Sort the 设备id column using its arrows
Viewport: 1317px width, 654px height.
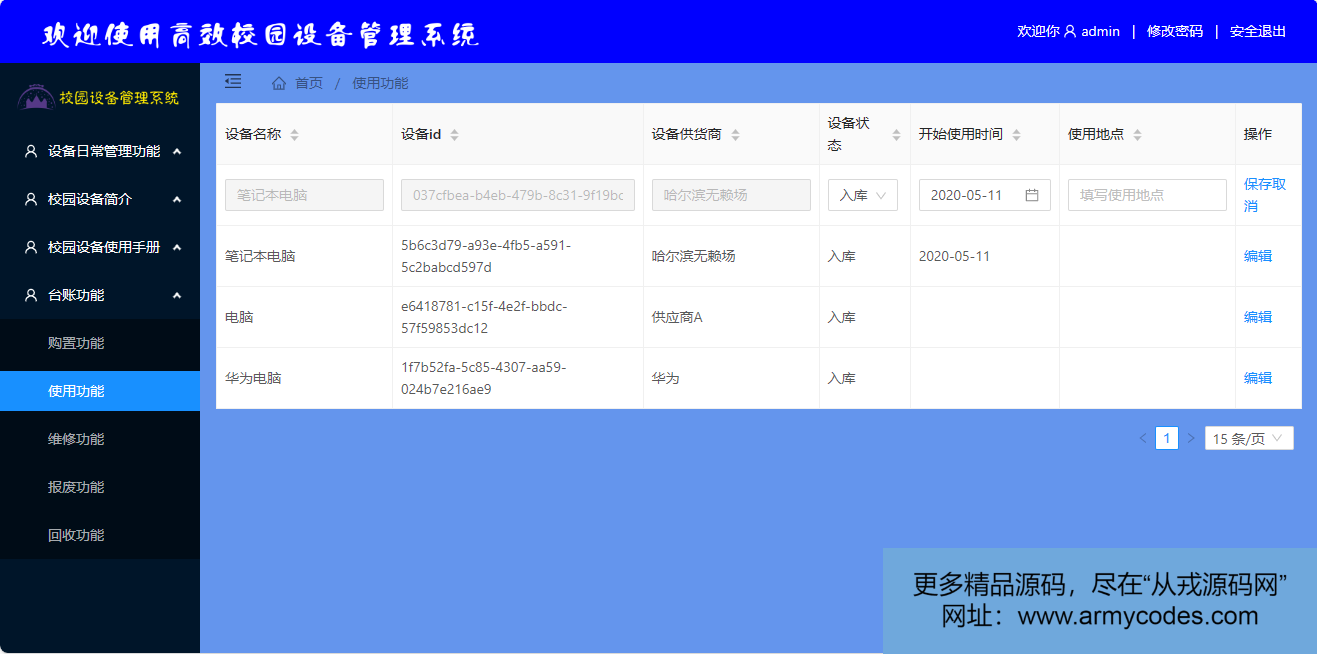click(454, 135)
